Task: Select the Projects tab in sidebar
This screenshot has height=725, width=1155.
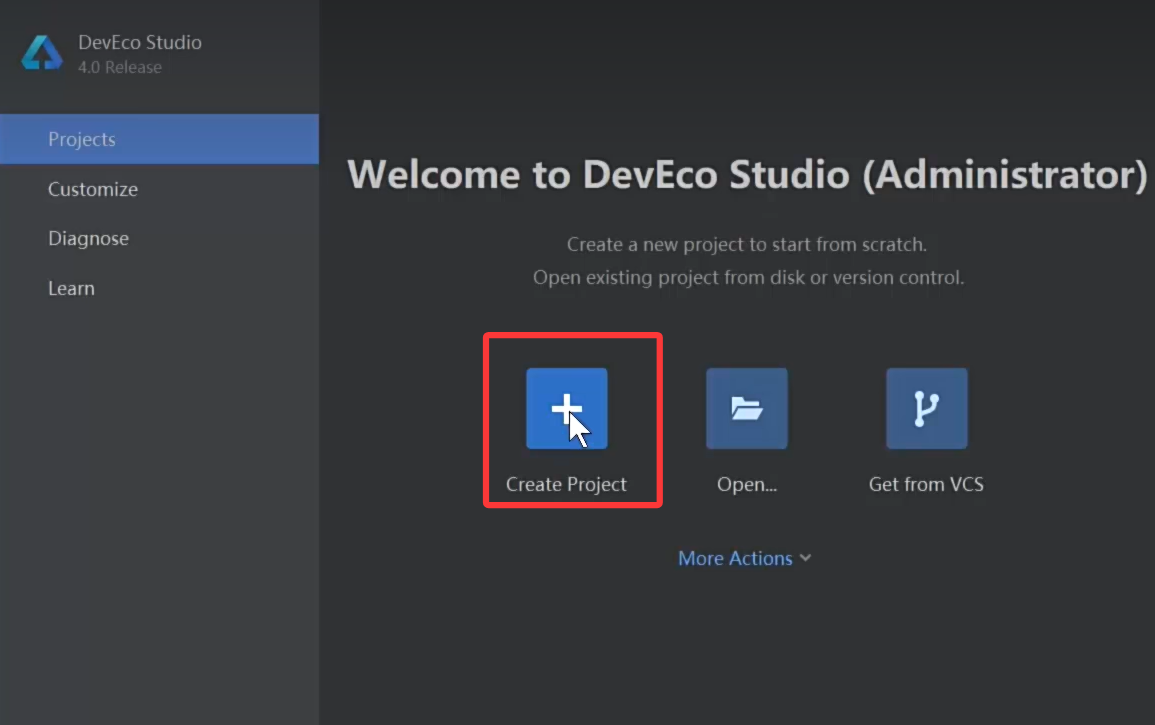Action: (159, 139)
